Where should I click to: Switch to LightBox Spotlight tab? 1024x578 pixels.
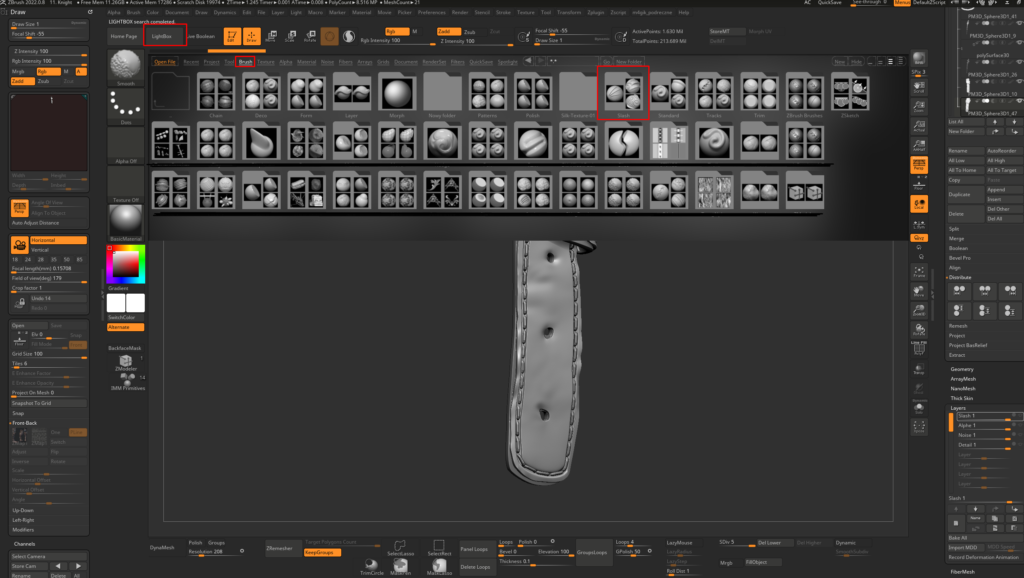coord(507,62)
